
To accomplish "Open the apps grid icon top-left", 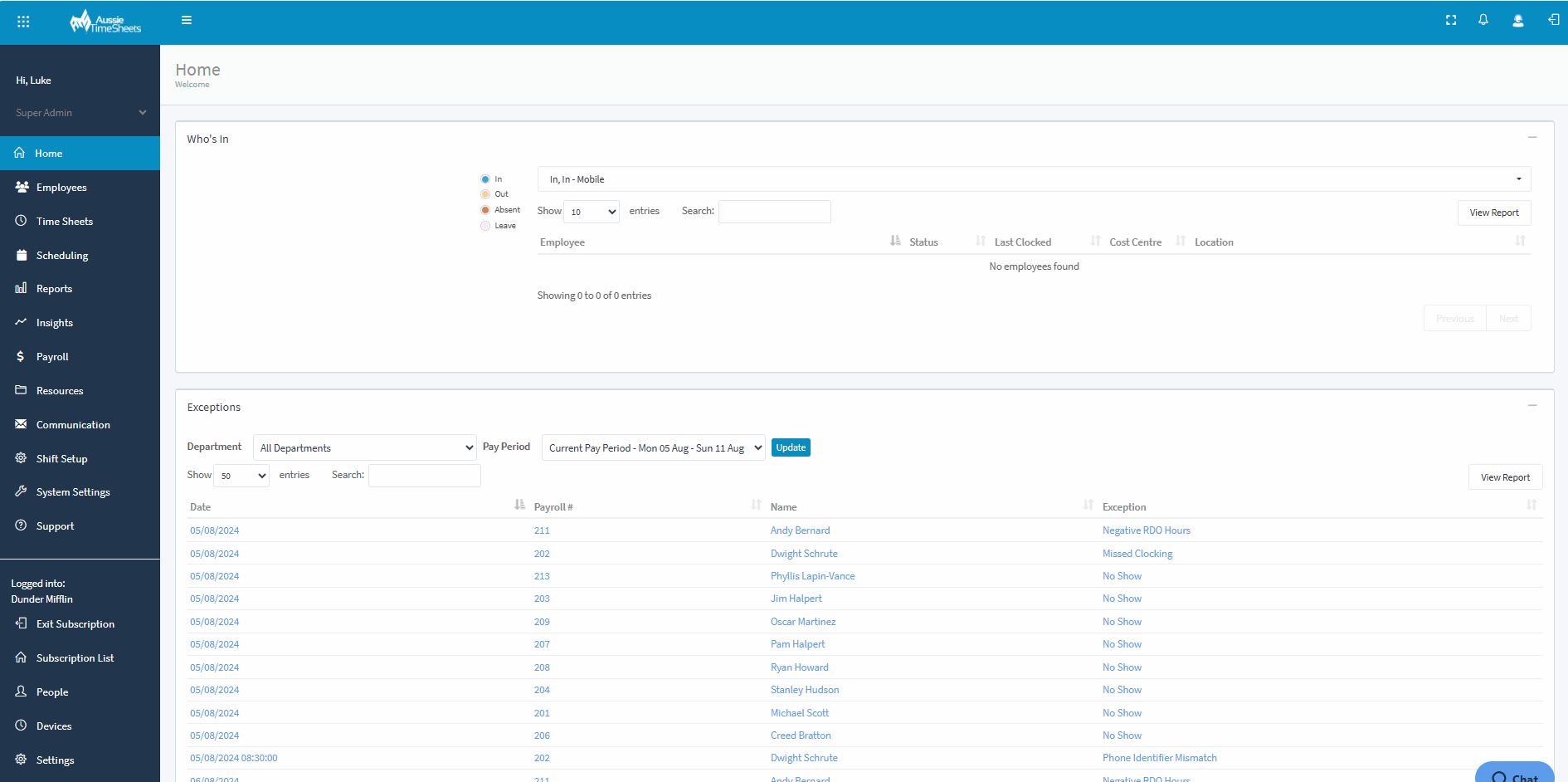I will [22, 20].
